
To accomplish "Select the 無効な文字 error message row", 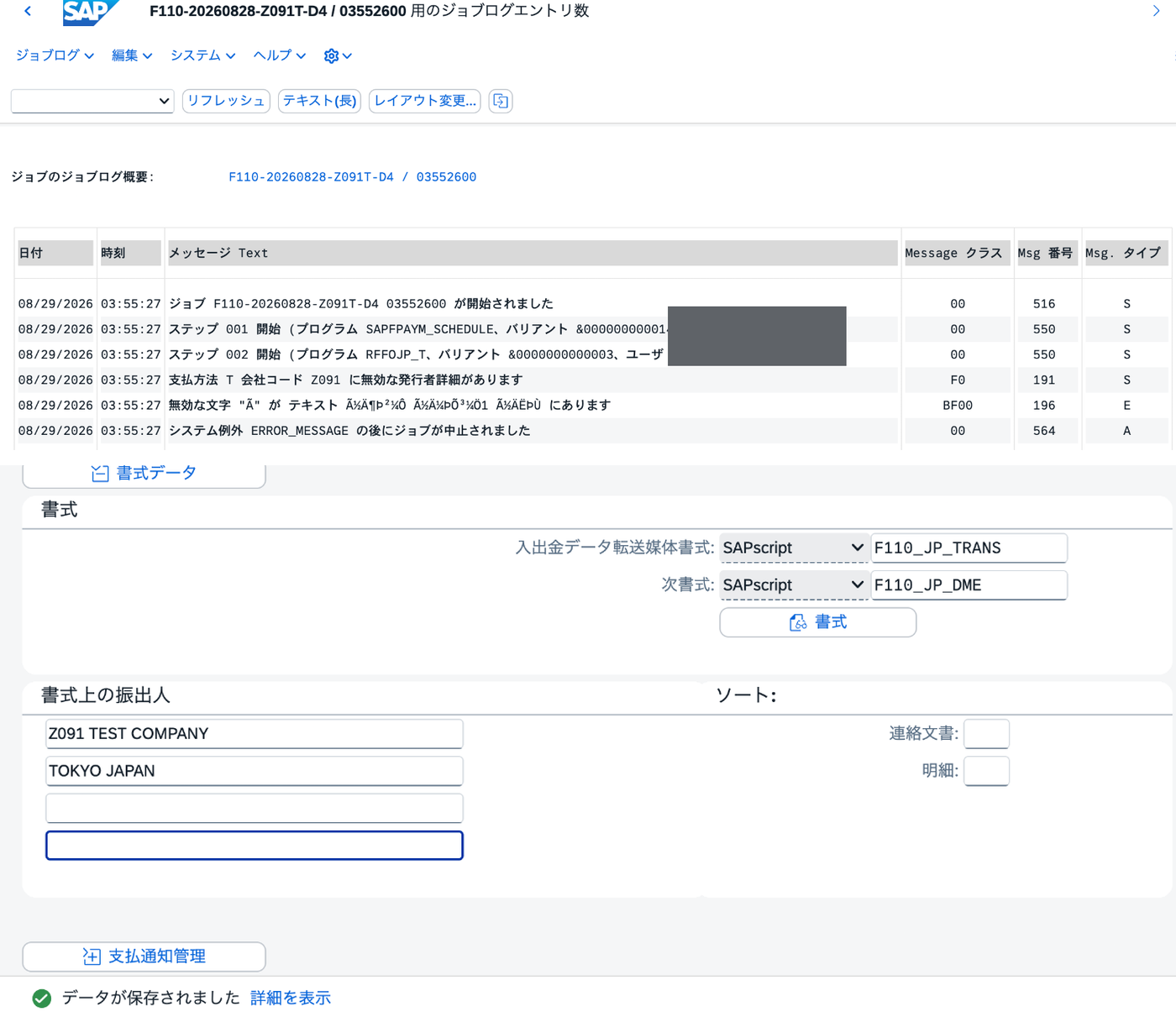I will coord(592,406).
